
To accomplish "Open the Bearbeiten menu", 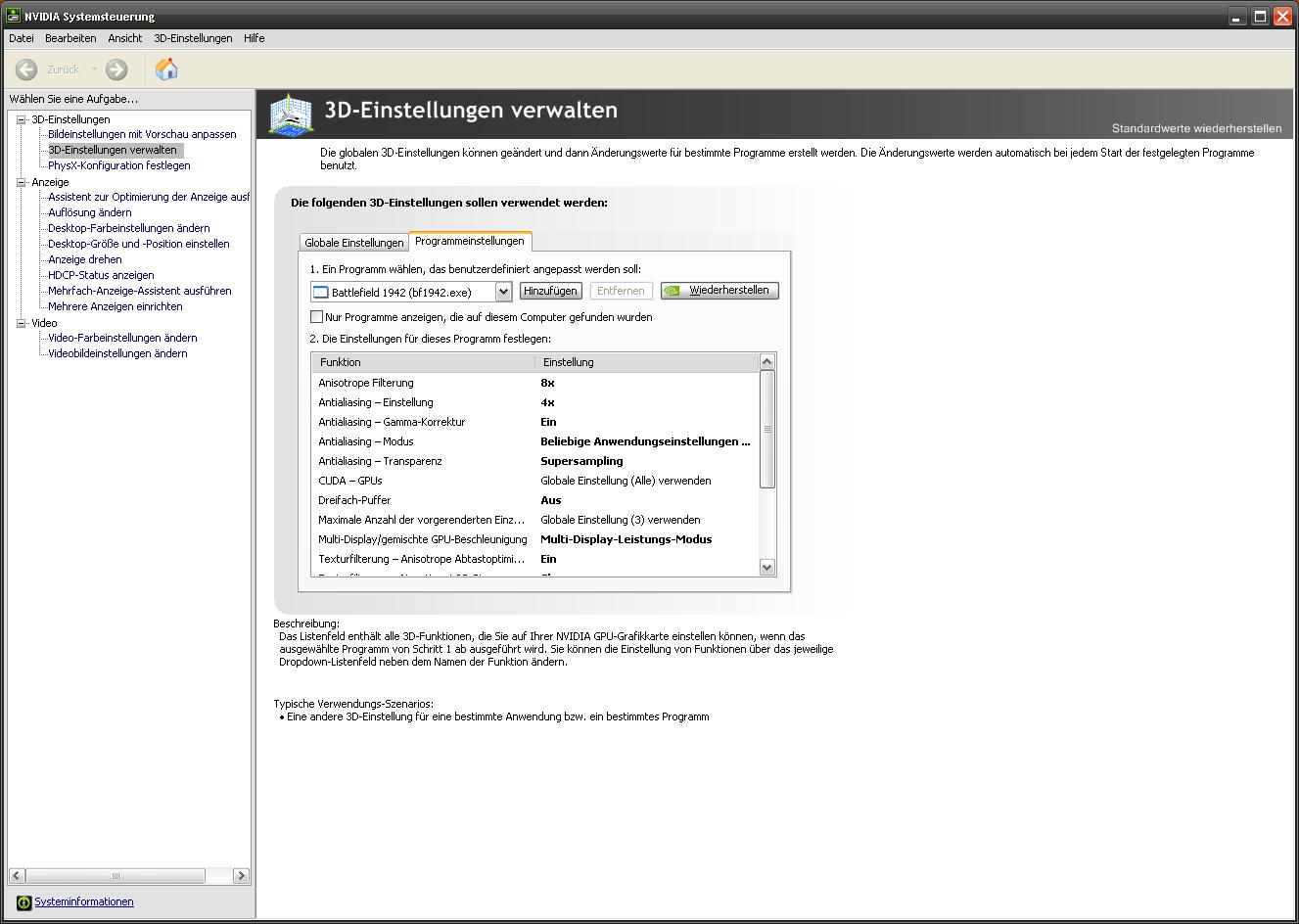I will coord(70,38).
